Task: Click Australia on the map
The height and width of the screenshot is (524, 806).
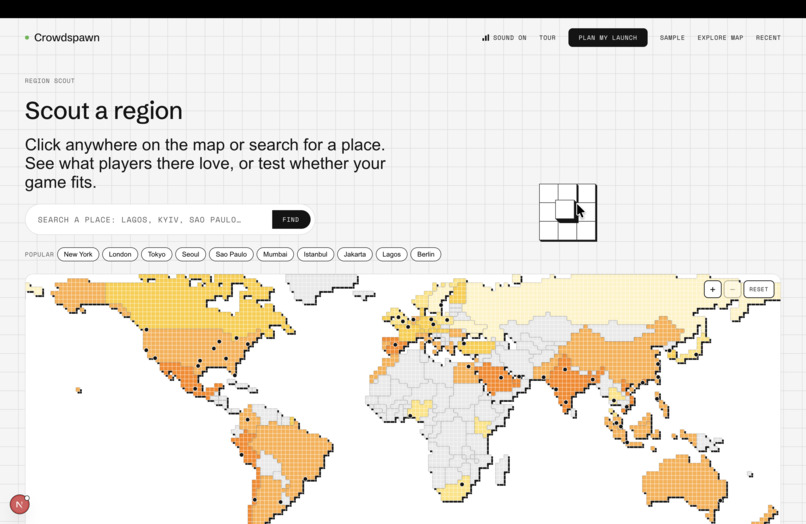Action: 684,483
